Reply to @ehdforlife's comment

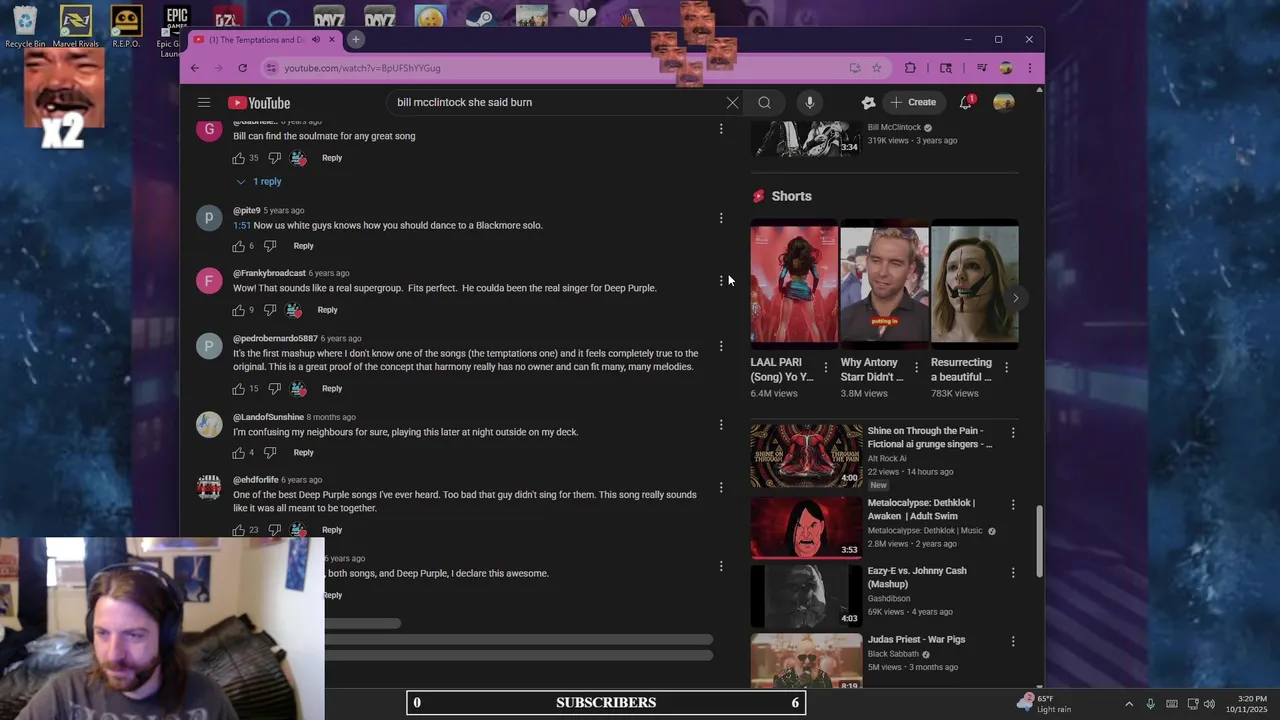332,530
